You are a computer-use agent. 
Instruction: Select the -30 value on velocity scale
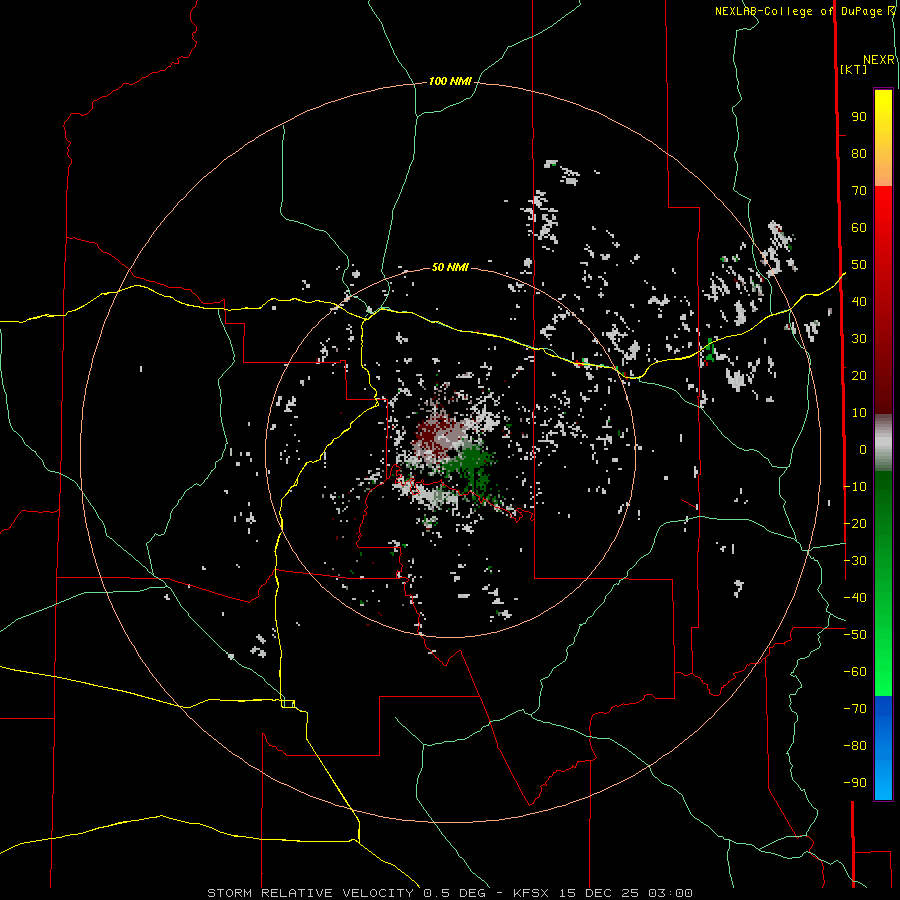(855, 561)
